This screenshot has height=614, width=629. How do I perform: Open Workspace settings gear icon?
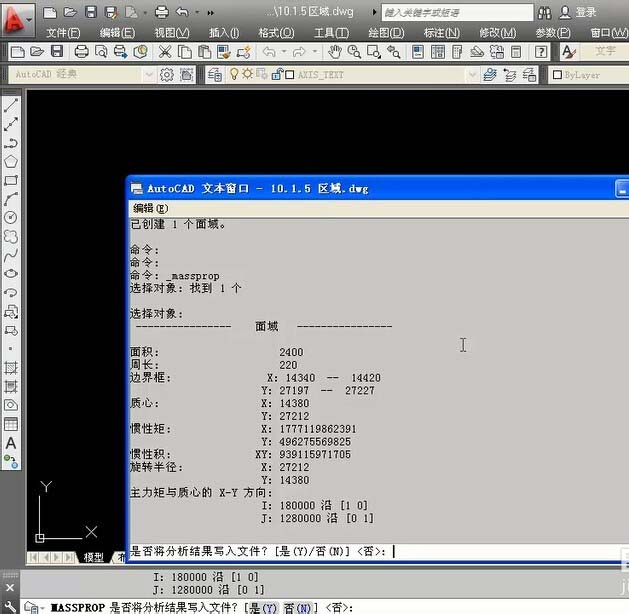click(167, 75)
